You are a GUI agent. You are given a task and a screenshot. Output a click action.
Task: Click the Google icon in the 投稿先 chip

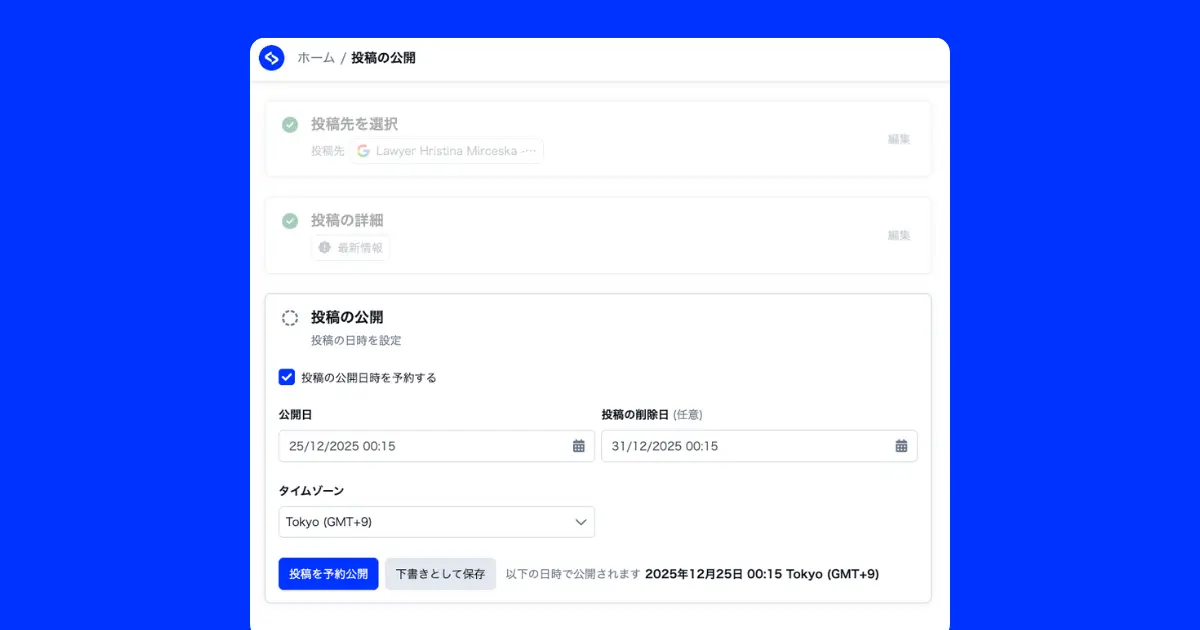point(363,151)
